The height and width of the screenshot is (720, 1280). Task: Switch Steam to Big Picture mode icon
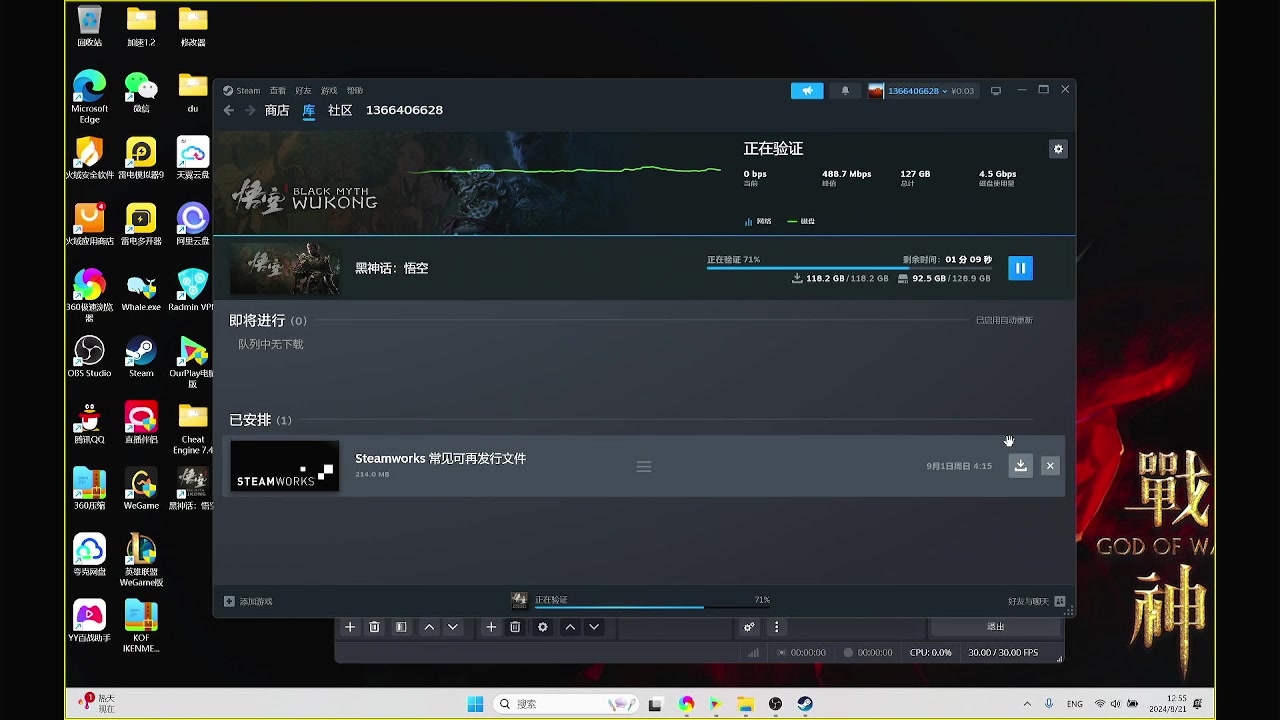[x=996, y=91]
